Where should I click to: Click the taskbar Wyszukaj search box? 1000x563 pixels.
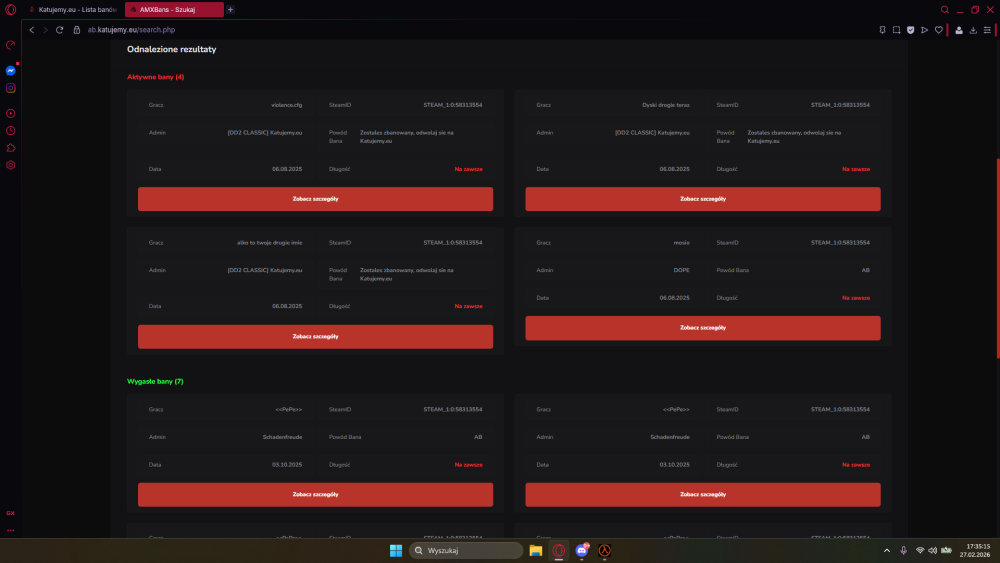click(x=466, y=550)
